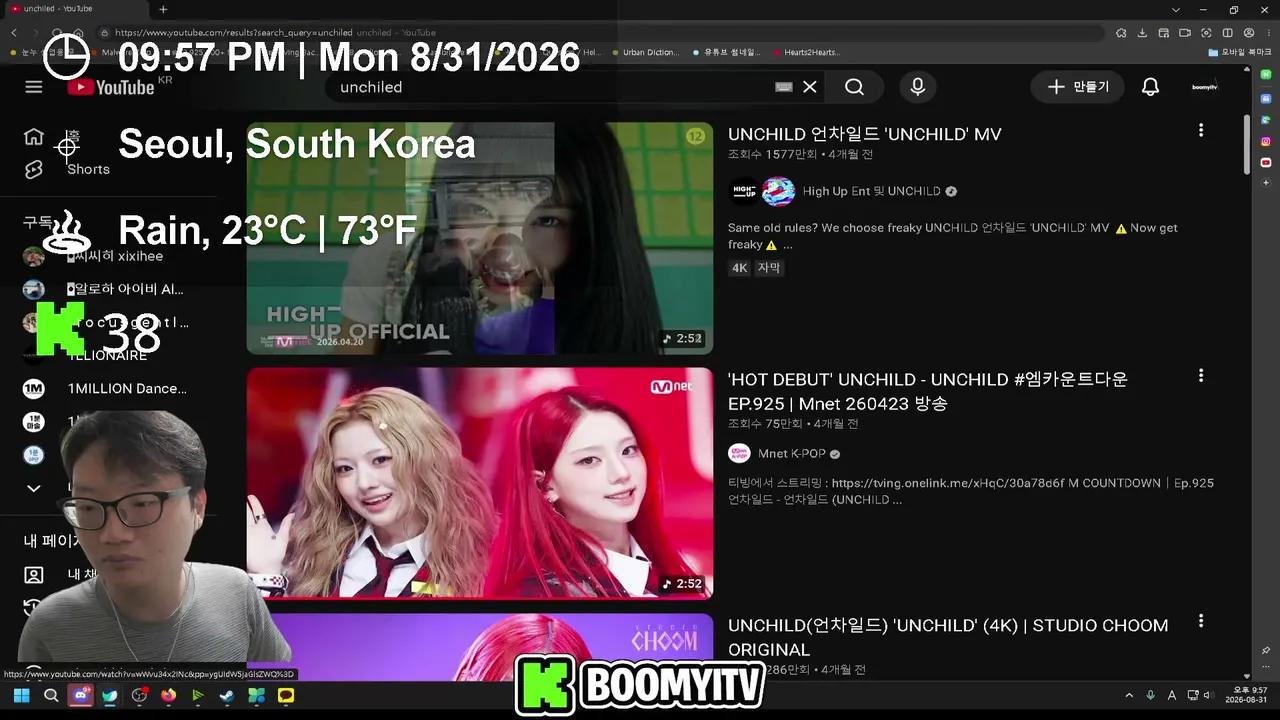Open the YouTube hamburger guide menu
Viewport: 1280px width, 720px height.
click(x=34, y=87)
